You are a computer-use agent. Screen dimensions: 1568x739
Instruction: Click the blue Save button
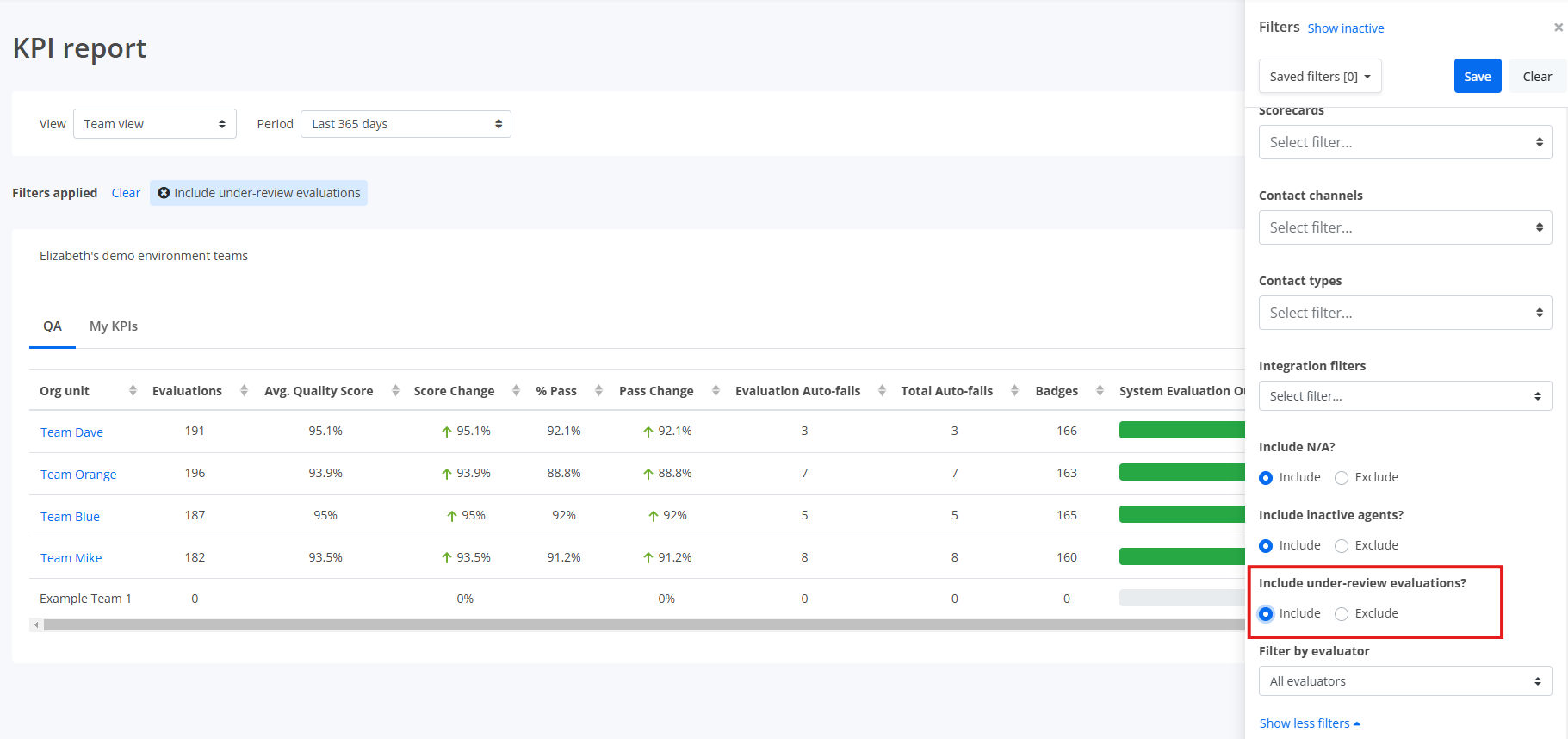[x=1478, y=76]
